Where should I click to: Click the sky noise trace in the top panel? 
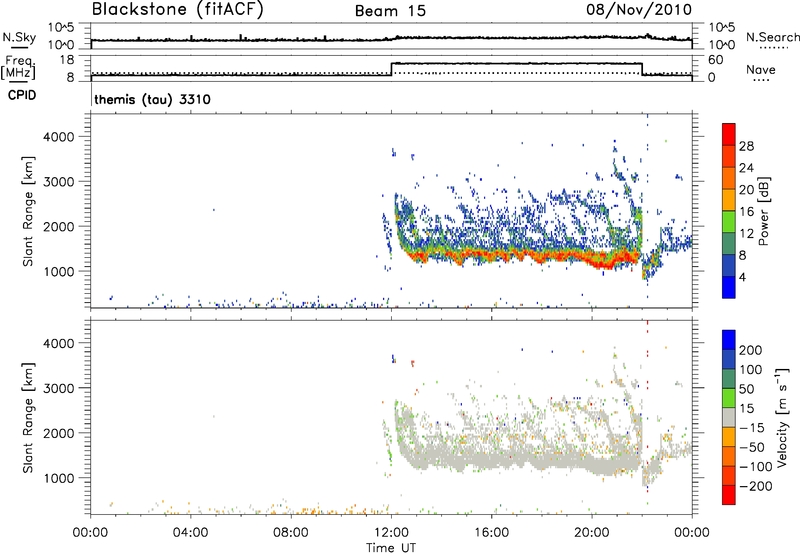(391, 39)
